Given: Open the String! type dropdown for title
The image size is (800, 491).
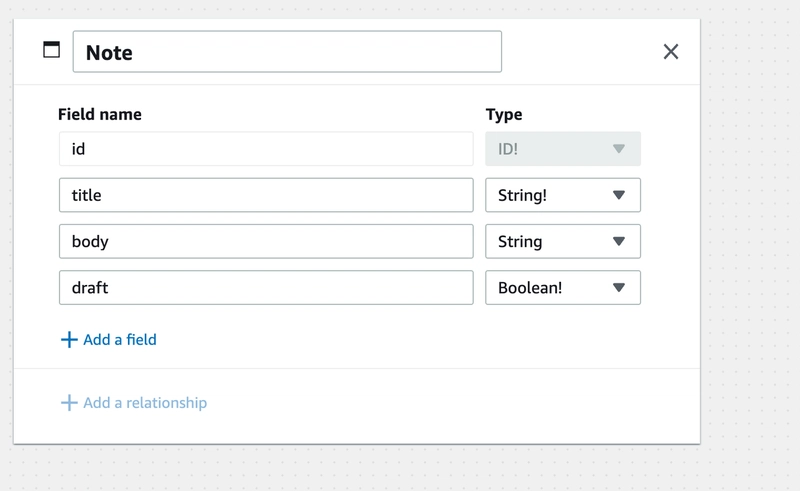Looking at the screenshot, I should [563, 195].
